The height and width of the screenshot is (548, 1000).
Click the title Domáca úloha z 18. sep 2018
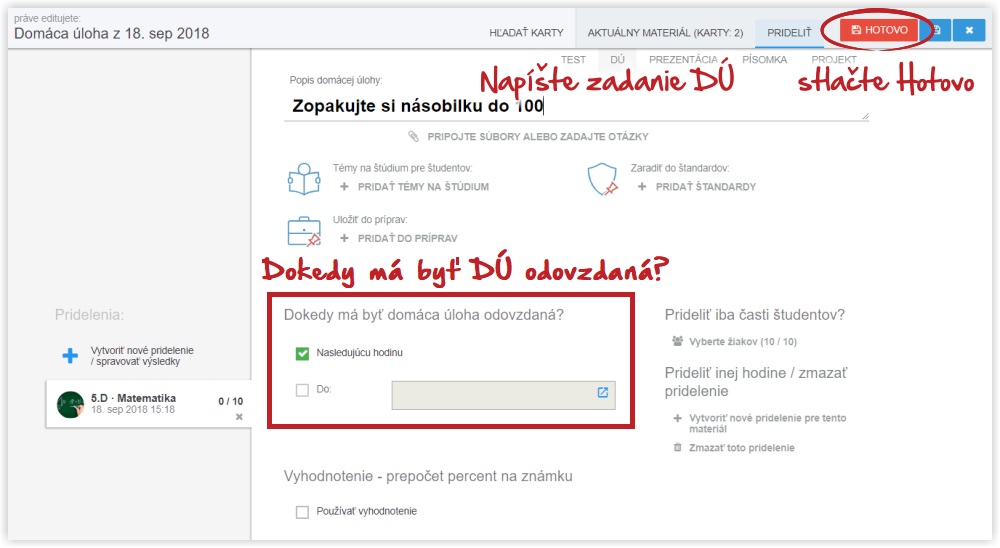112,34
